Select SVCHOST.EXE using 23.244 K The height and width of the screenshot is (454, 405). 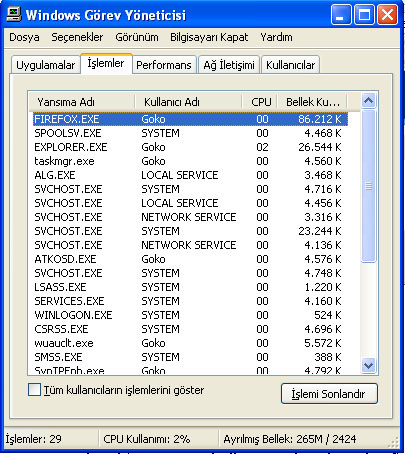point(190,231)
